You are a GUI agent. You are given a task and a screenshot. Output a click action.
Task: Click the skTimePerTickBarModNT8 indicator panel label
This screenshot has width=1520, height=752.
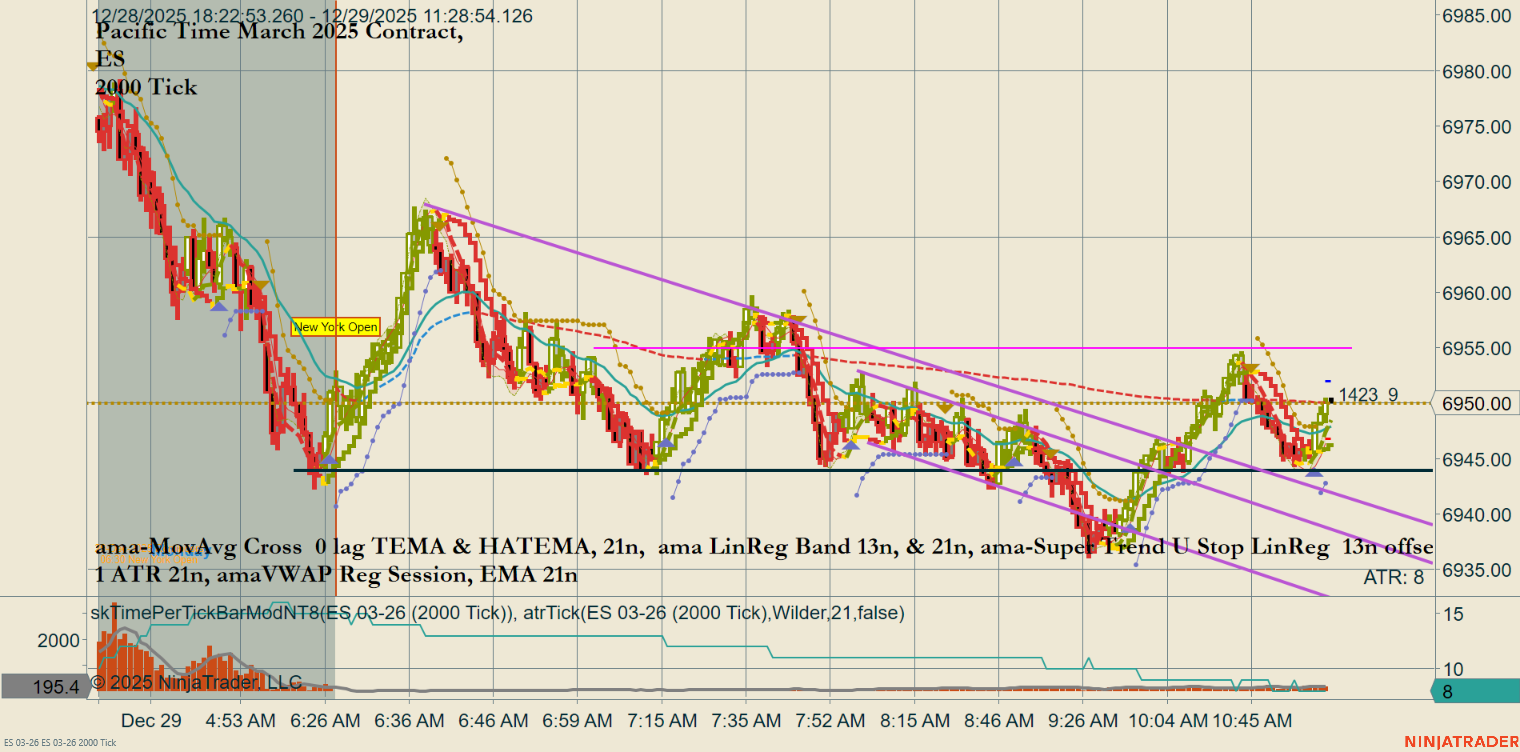[497, 612]
